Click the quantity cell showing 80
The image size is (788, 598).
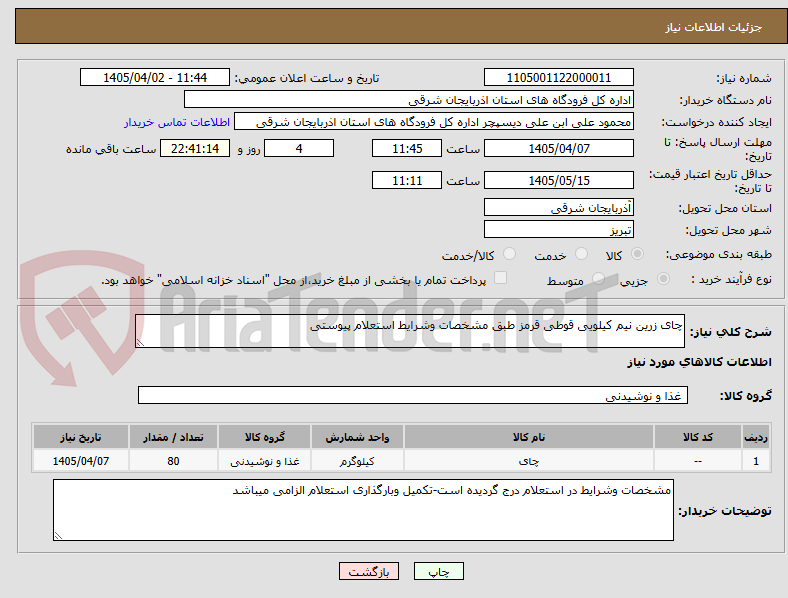point(173,461)
